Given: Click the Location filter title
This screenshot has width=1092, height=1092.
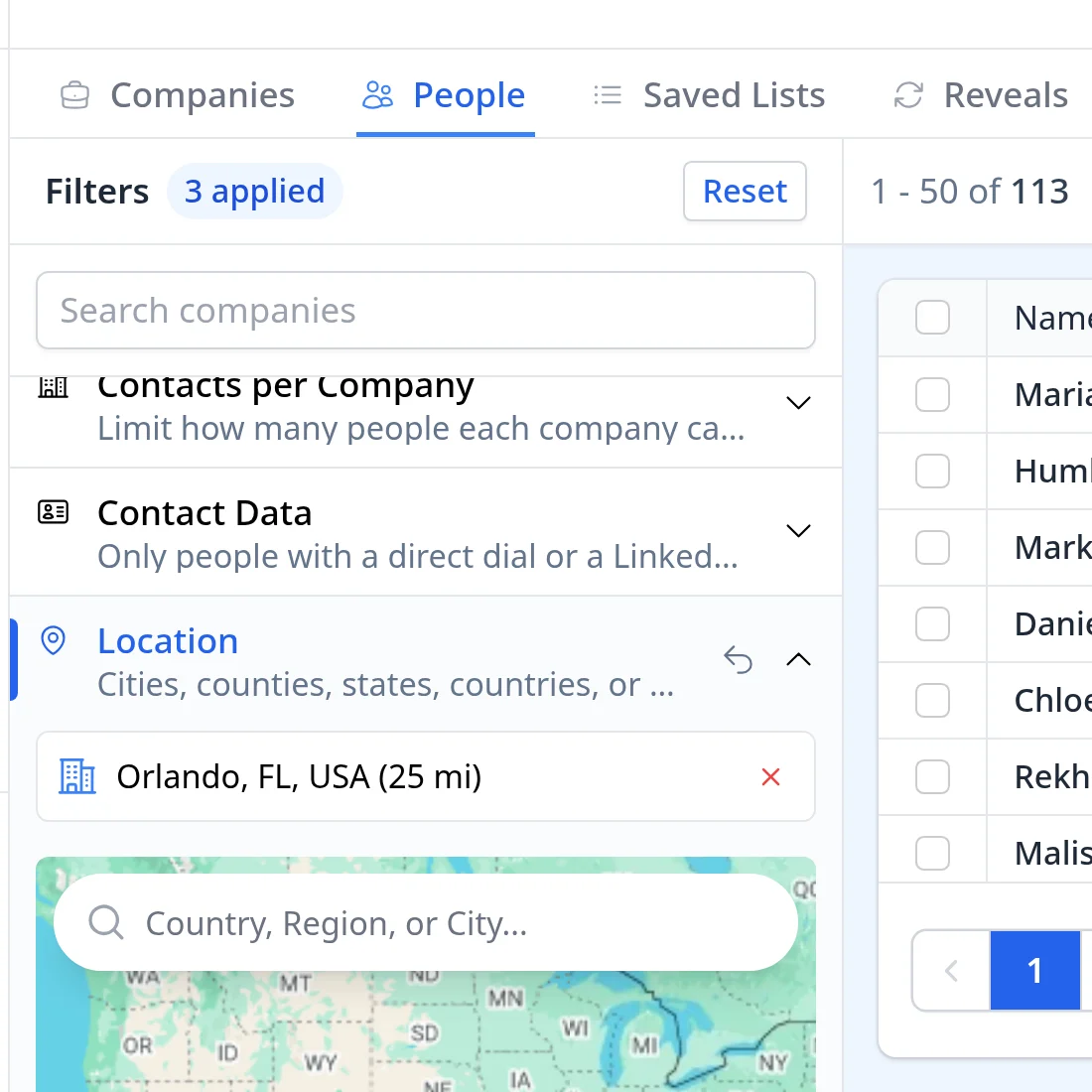Looking at the screenshot, I should (x=168, y=640).
